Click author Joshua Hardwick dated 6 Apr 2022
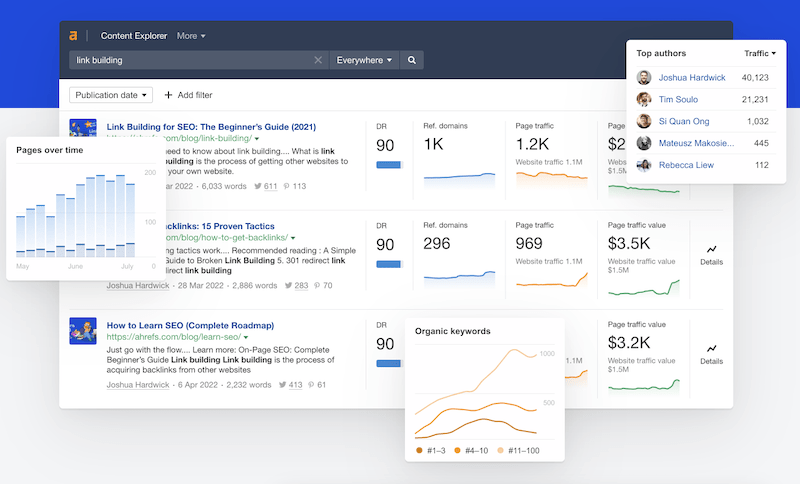The width and height of the screenshot is (800, 484). click(x=138, y=385)
